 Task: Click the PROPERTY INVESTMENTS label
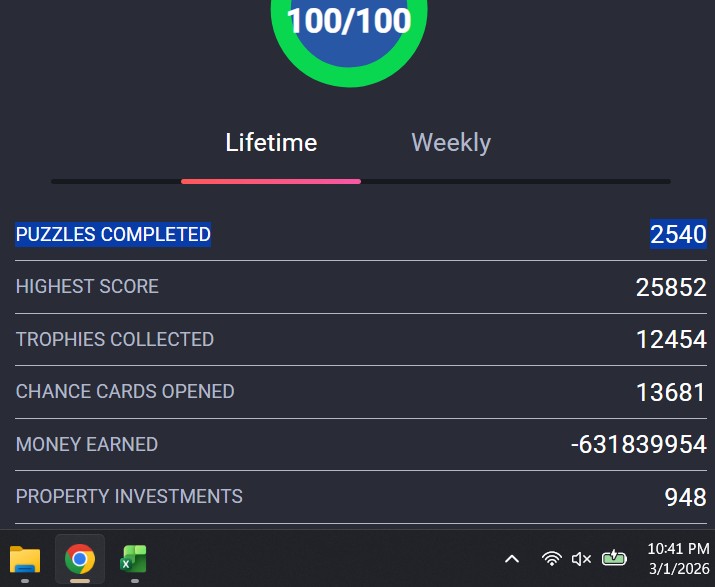[129, 497]
